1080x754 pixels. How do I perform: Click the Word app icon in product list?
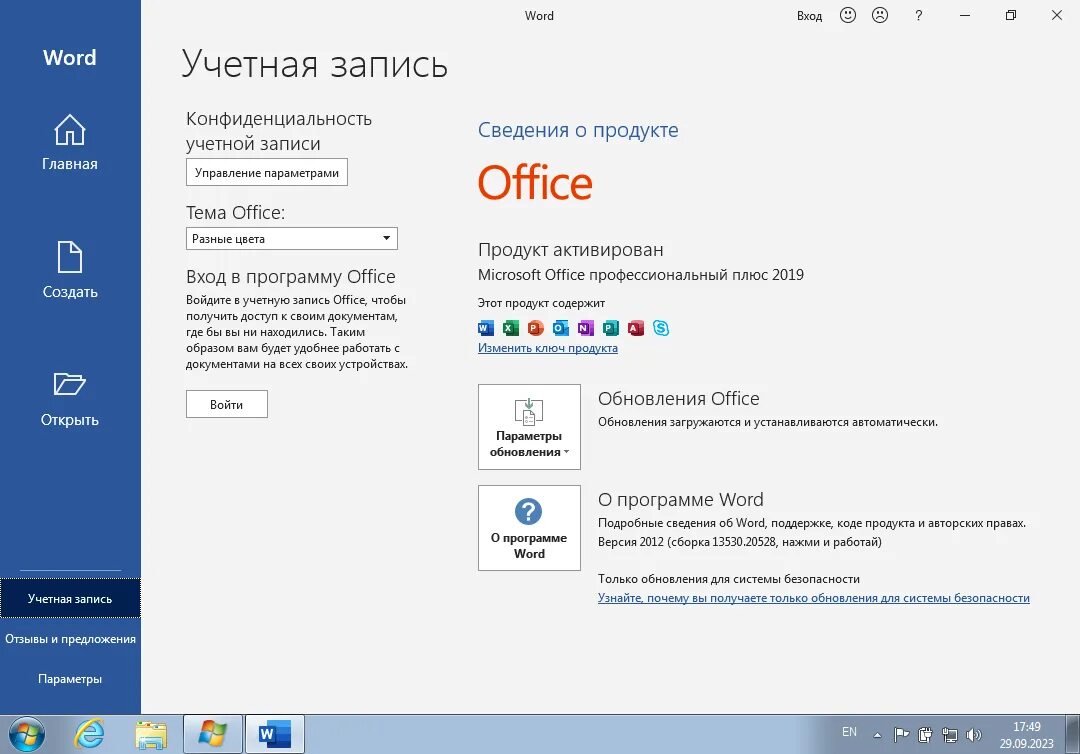(486, 328)
